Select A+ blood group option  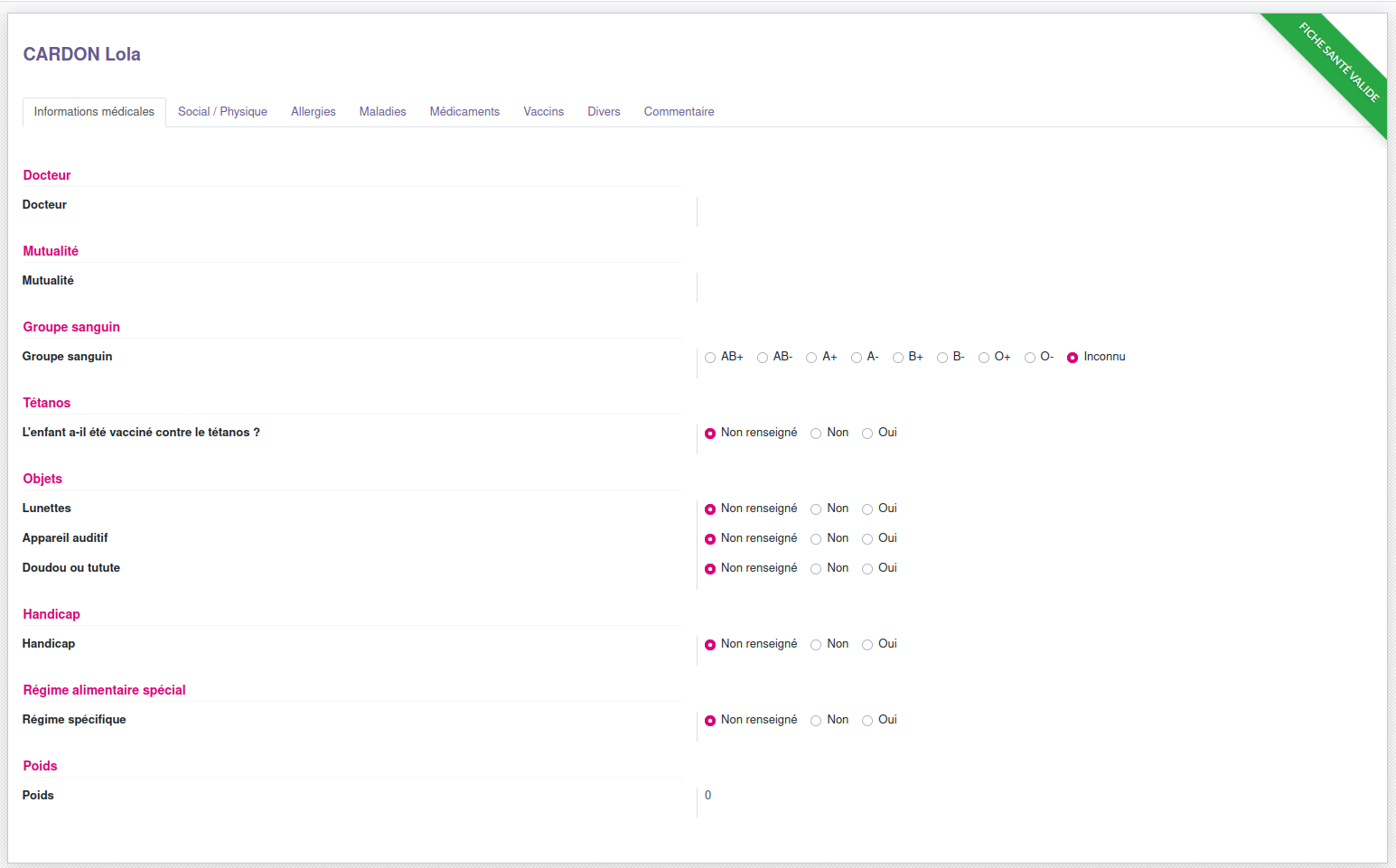(811, 358)
